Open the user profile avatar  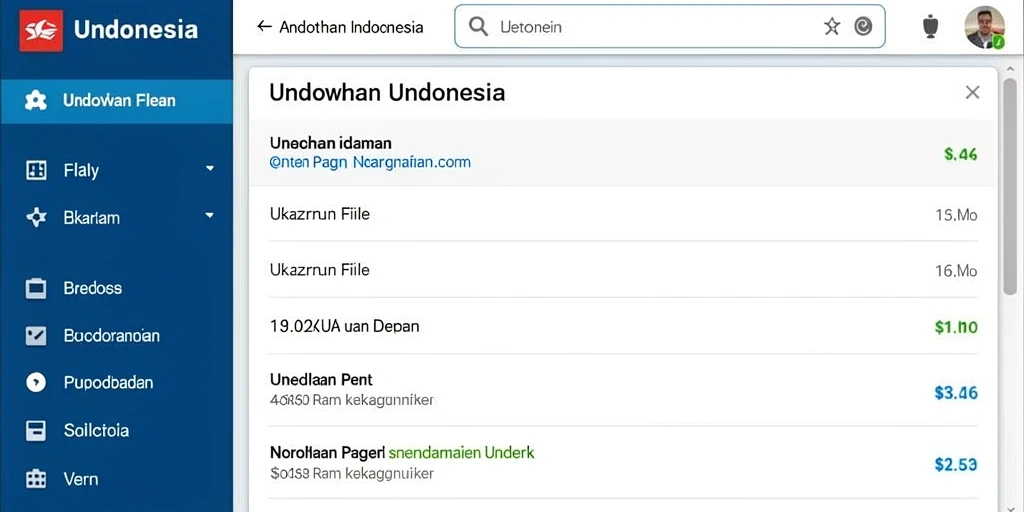[x=984, y=27]
